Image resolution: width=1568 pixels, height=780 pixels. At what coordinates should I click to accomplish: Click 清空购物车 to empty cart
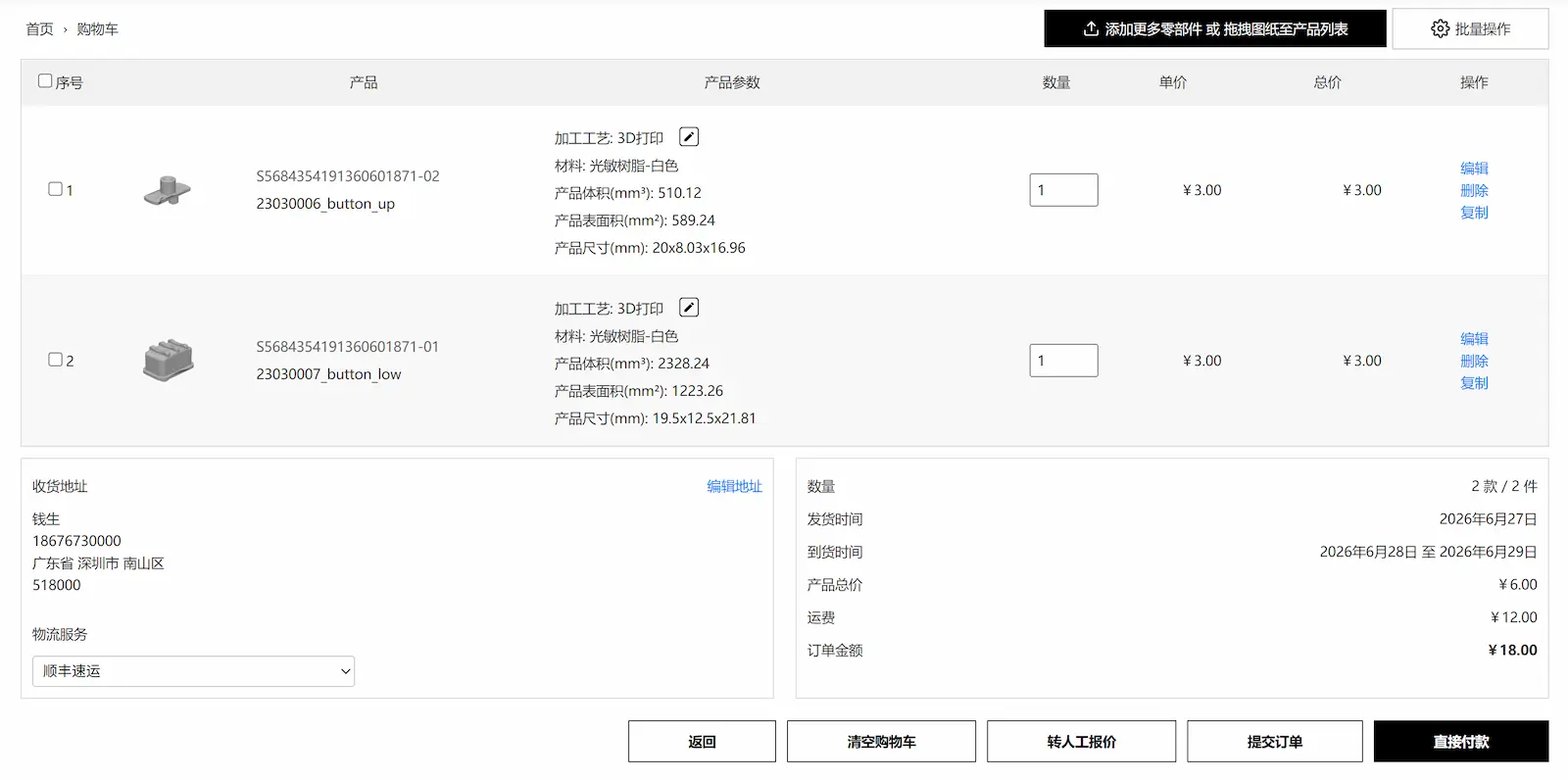click(x=881, y=742)
